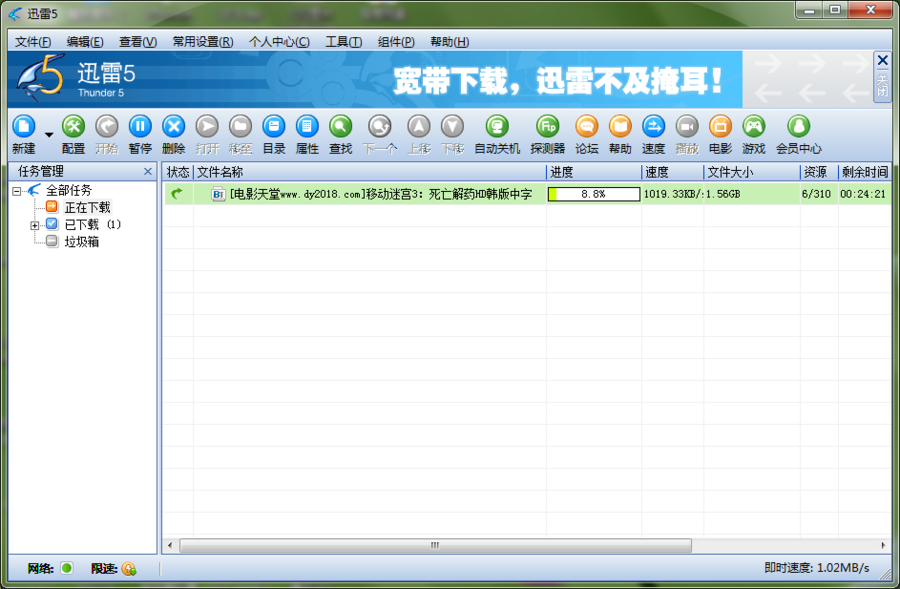The width and height of the screenshot is (900, 589).
Task: Open the 自动关机 auto shutdown tool
Action: (497, 126)
